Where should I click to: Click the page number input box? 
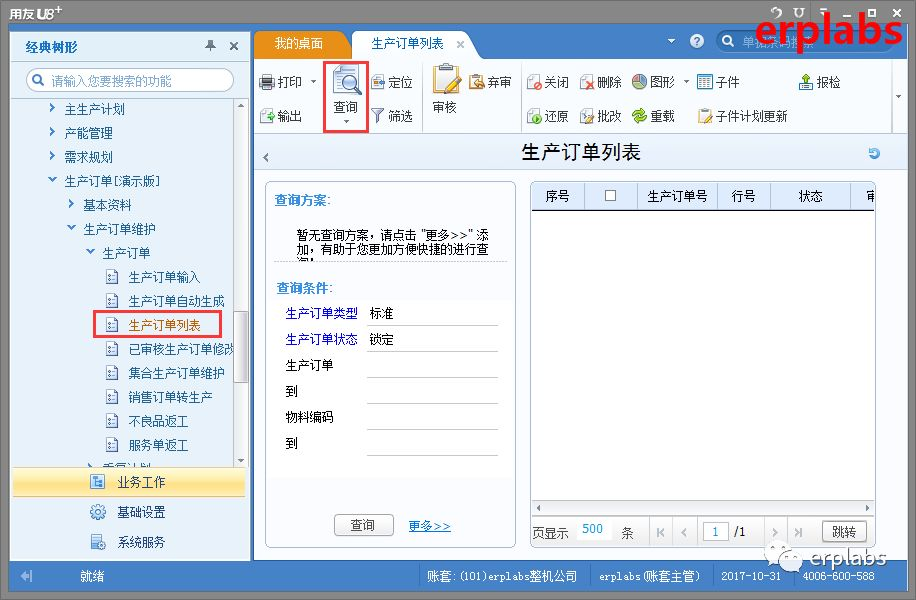pyautogui.click(x=716, y=532)
